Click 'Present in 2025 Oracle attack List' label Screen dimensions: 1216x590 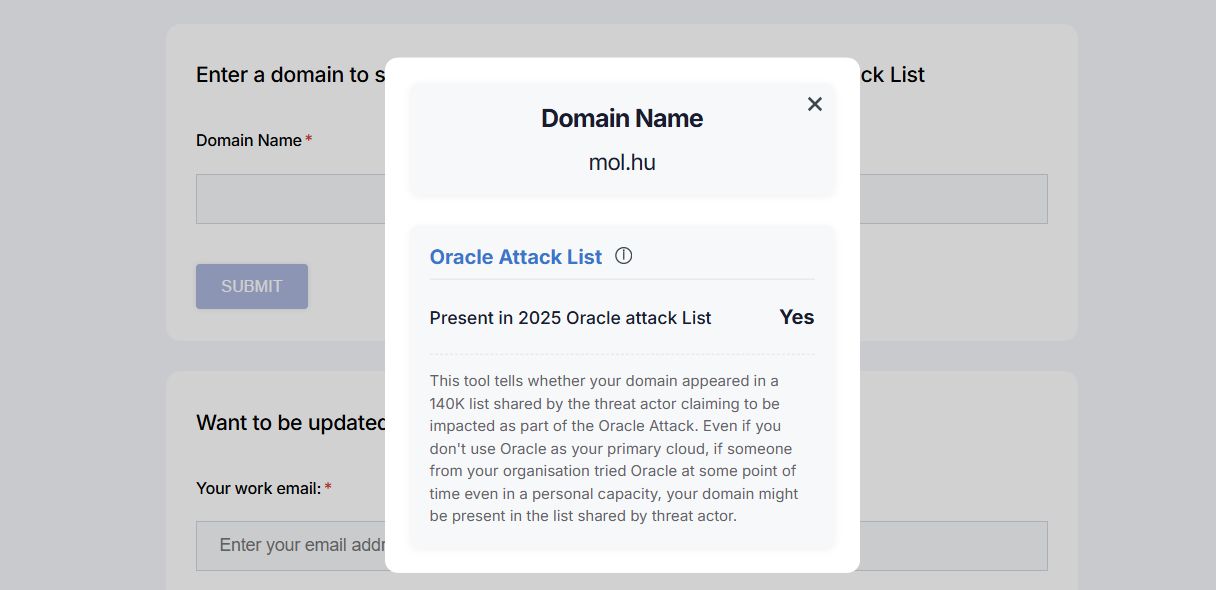click(571, 318)
